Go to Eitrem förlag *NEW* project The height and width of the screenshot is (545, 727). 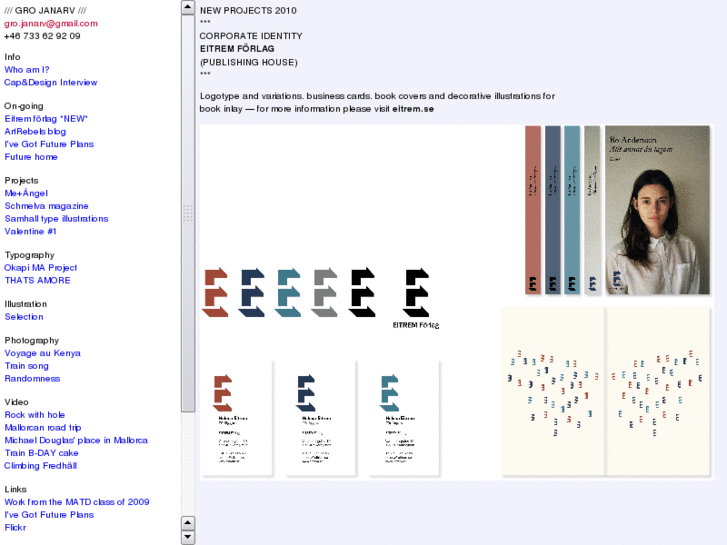coord(46,119)
